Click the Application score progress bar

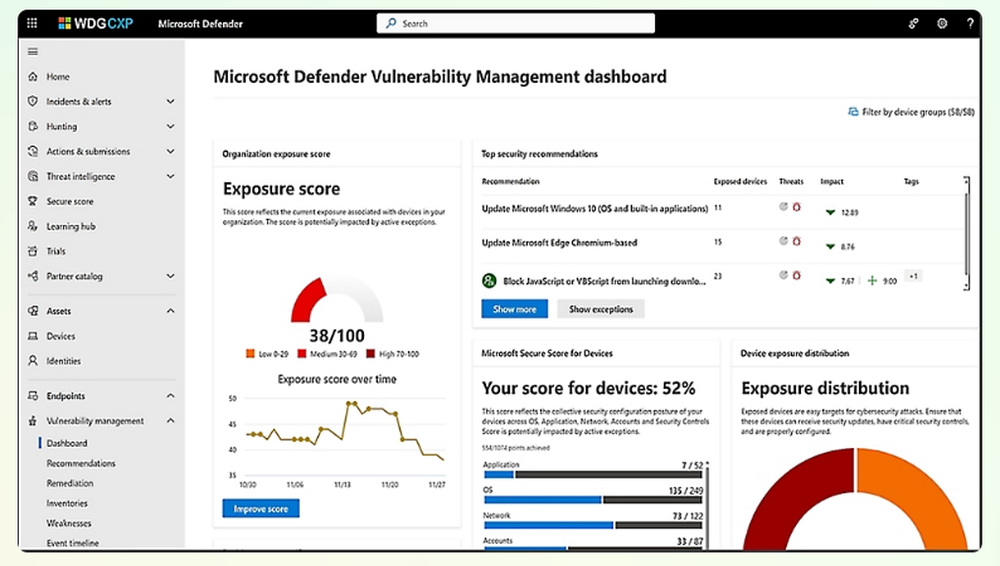pyautogui.click(x=593, y=475)
